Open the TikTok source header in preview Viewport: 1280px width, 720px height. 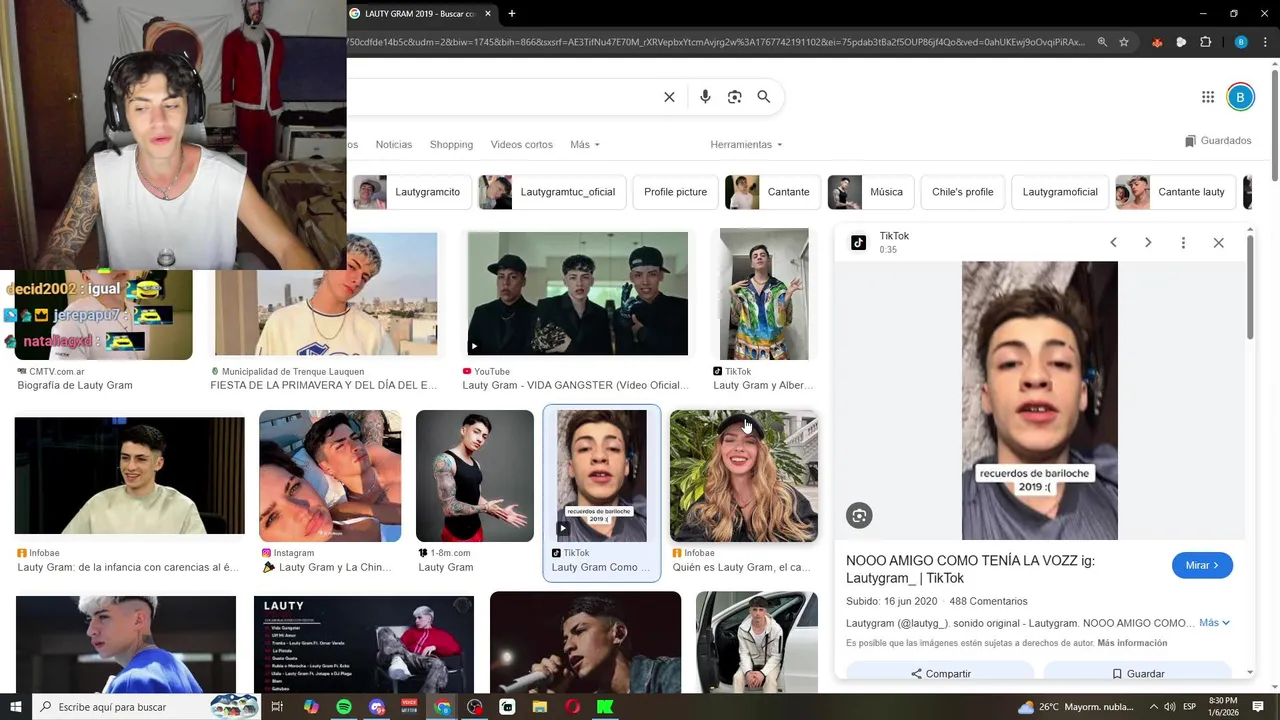pos(881,242)
